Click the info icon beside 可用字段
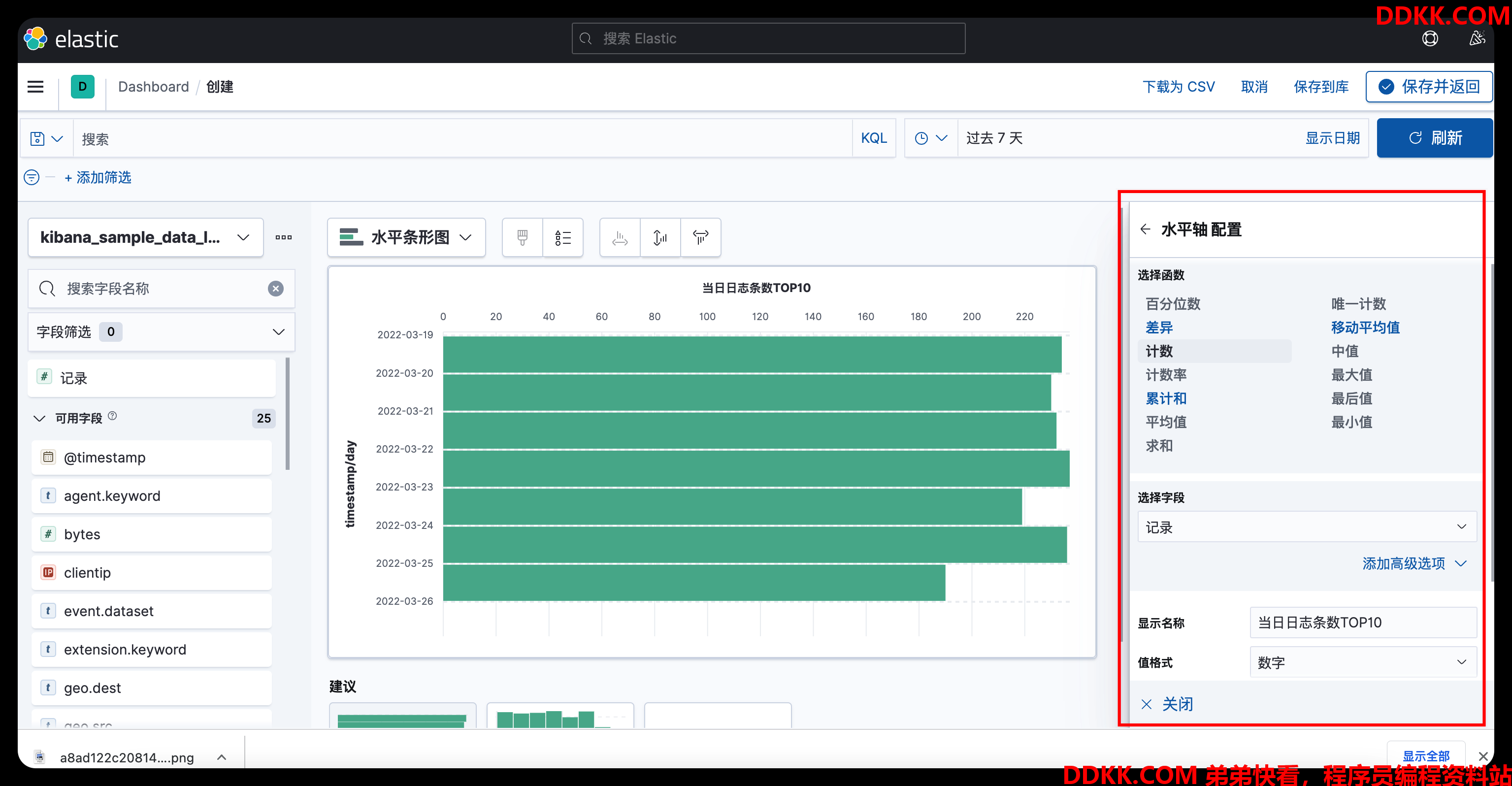Viewport: 1512px width, 786px height. coord(113,416)
